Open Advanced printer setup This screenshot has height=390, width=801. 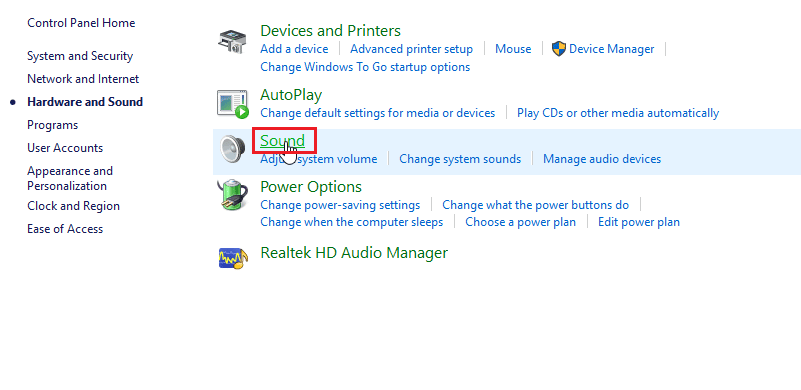[411, 49]
